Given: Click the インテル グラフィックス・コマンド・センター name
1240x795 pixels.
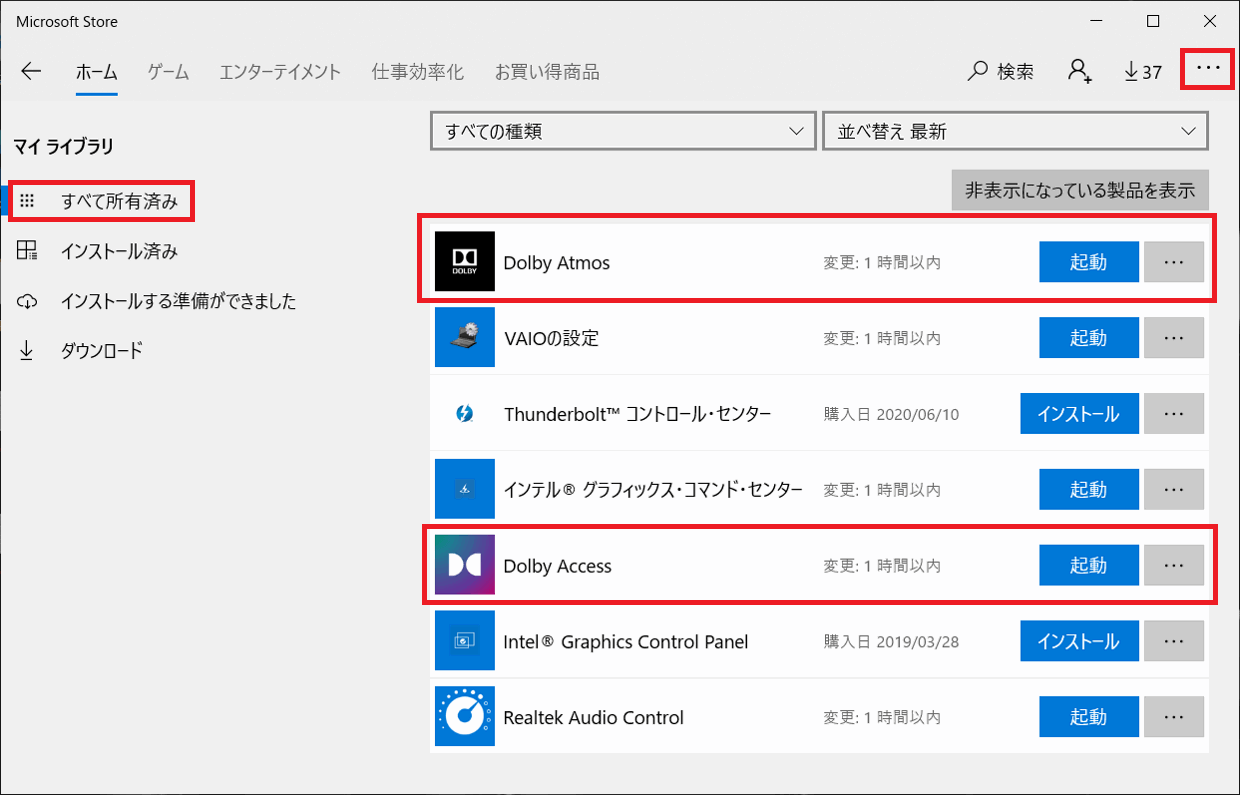Looking at the screenshot, I should (654, 490).
